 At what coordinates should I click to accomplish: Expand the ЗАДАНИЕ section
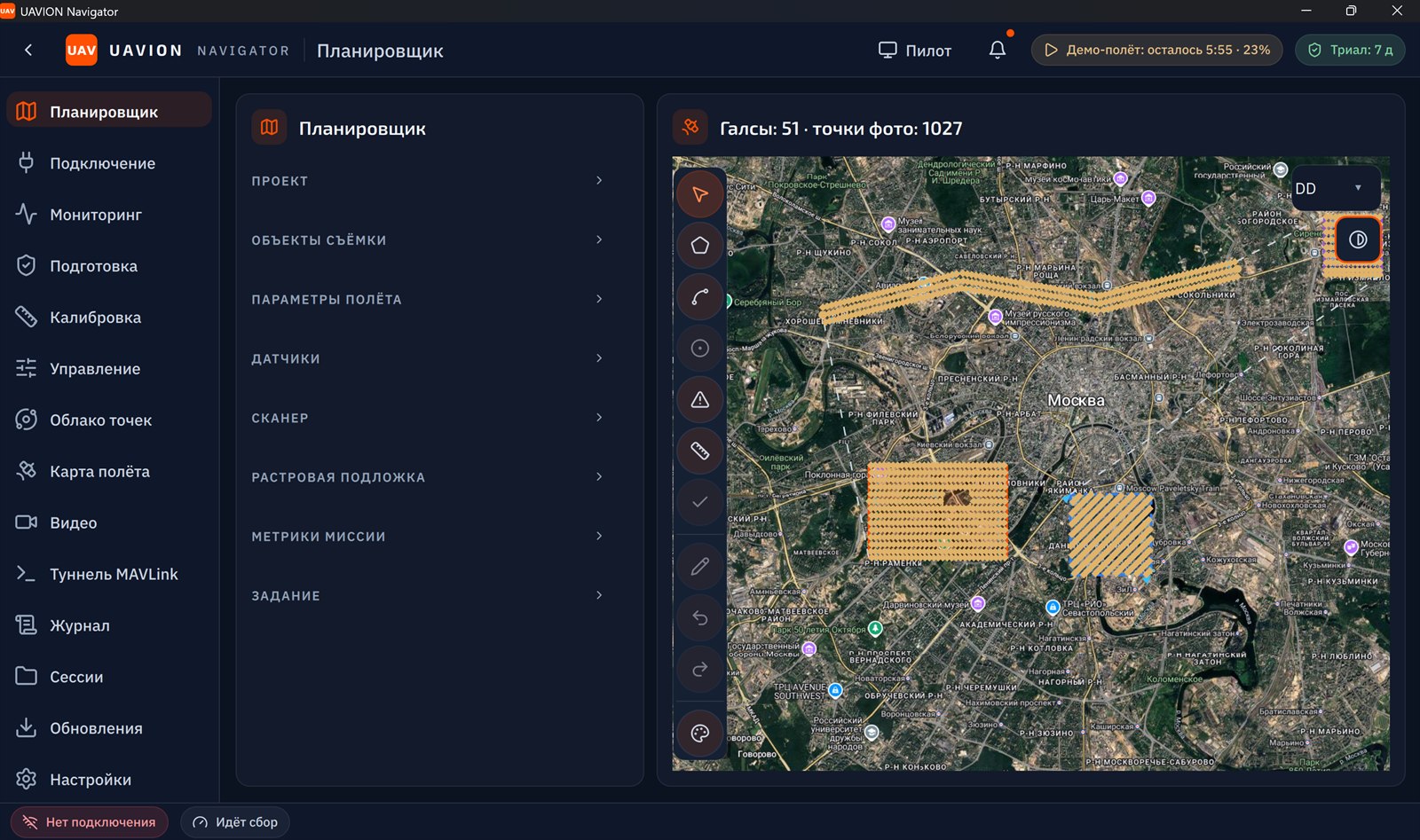point(428,596)
